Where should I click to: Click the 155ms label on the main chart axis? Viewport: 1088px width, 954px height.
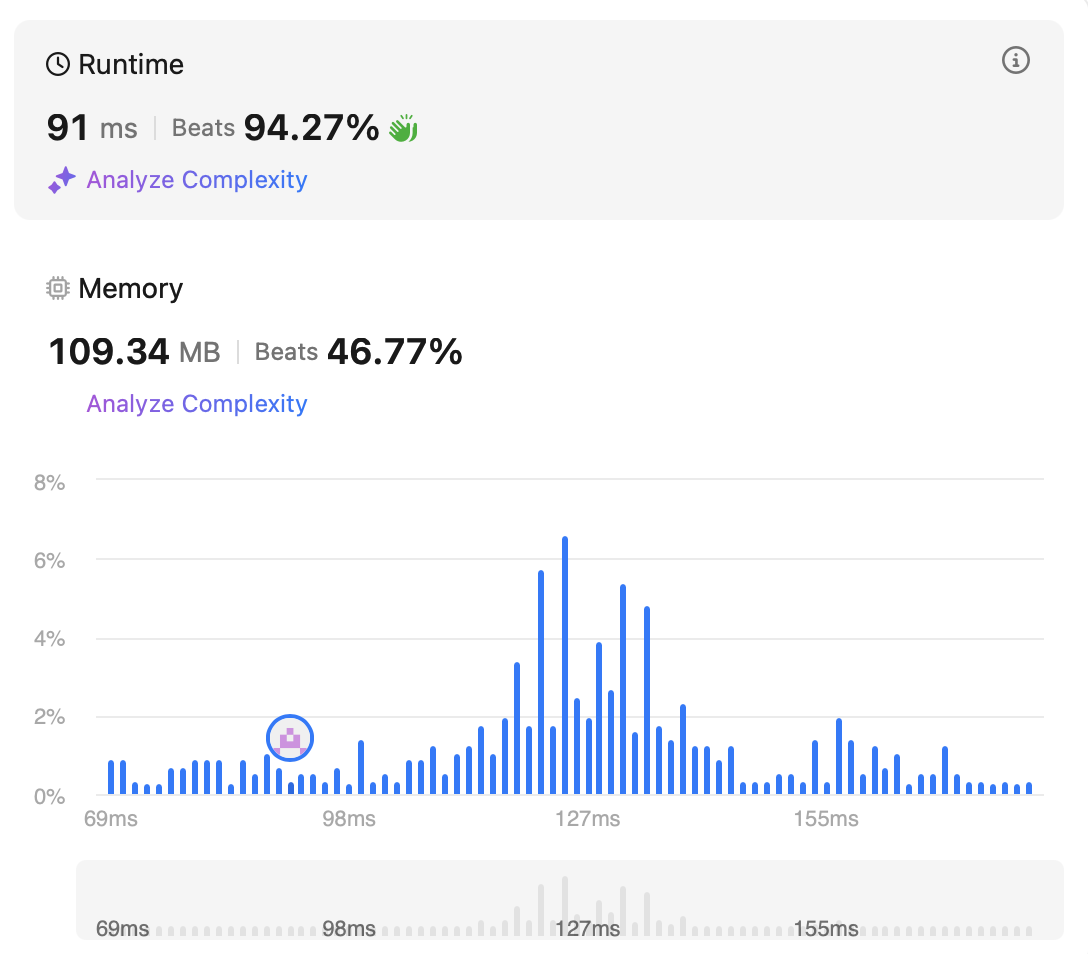(826, 819)
